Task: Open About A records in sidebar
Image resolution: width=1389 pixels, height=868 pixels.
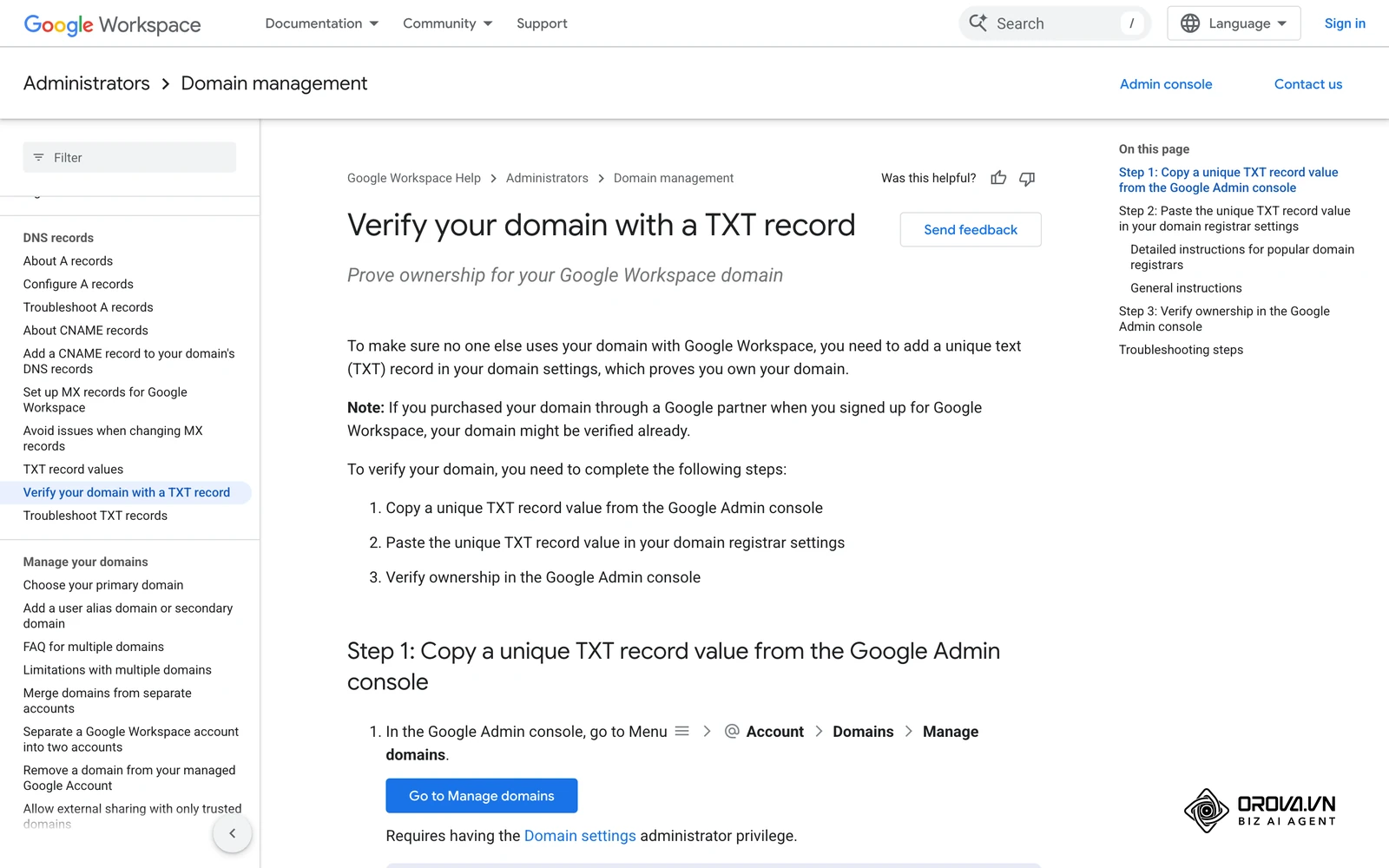Action: pyautogui.click(x=68, y=261)
